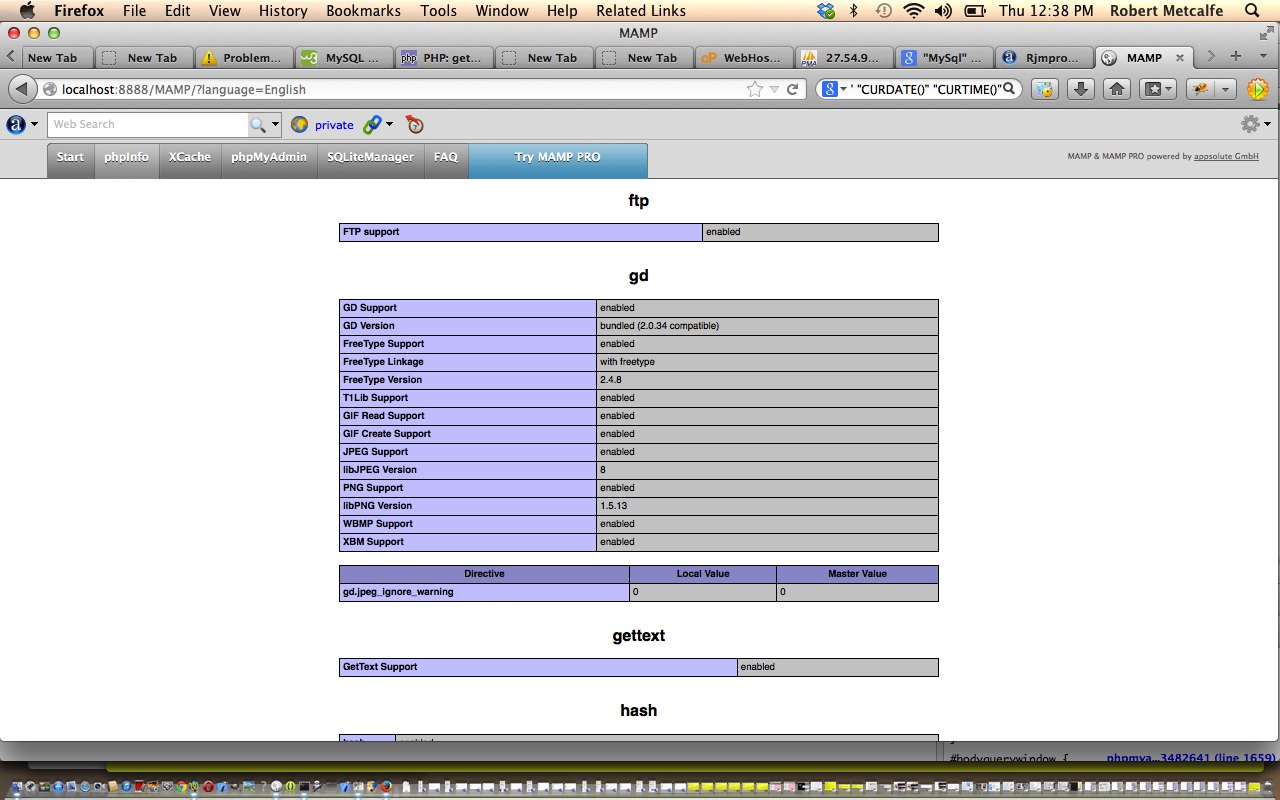Open the Tools menu

click(x=438, y=11)
